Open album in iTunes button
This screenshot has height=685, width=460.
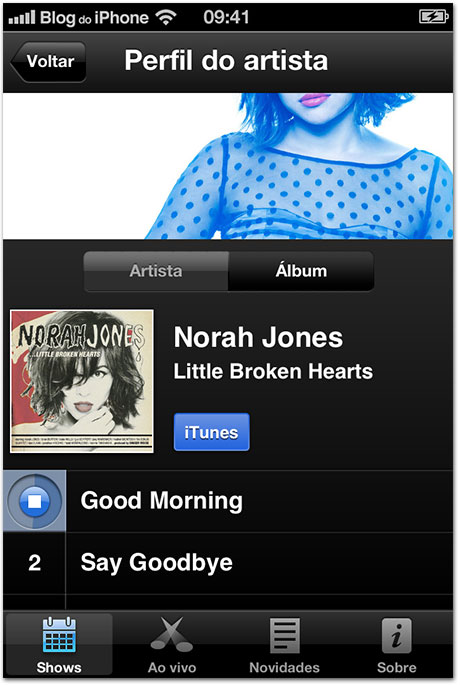211,432
